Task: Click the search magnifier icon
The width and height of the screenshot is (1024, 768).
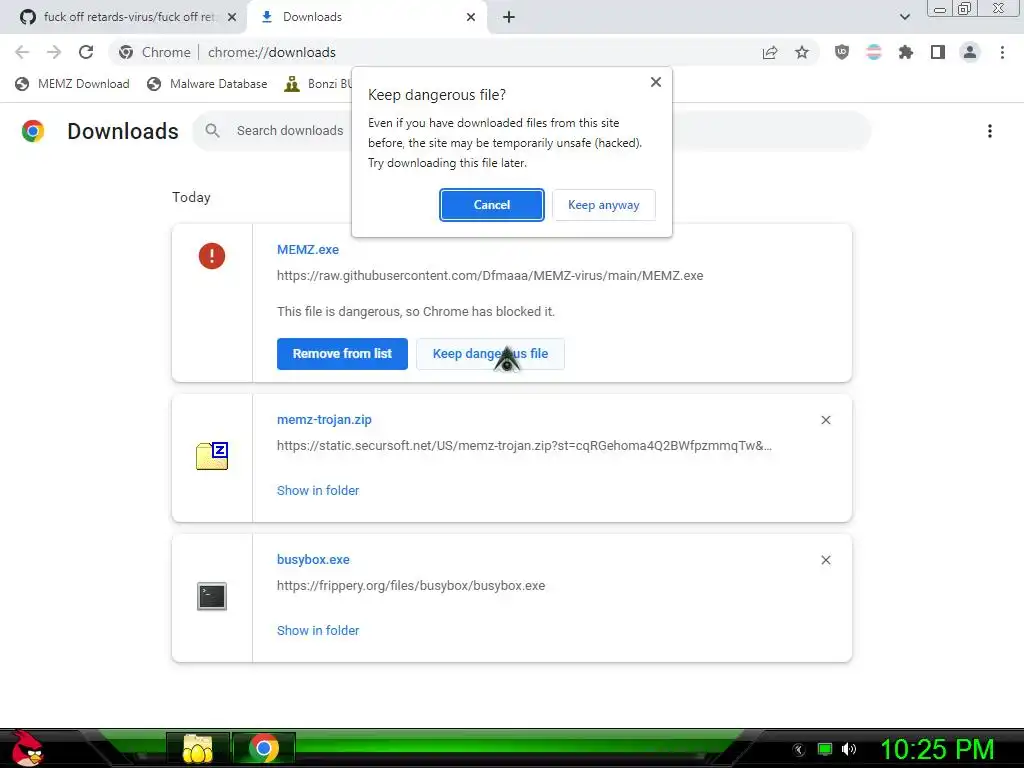Action: pos(212,131)
